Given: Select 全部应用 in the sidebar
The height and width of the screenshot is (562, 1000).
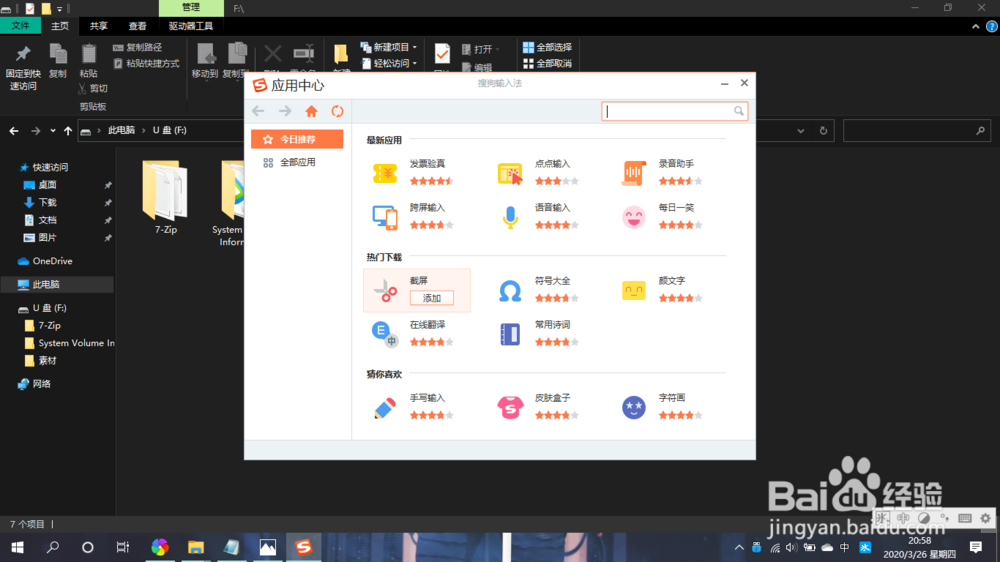Looking at the screenshot, I should coord(297,162).
